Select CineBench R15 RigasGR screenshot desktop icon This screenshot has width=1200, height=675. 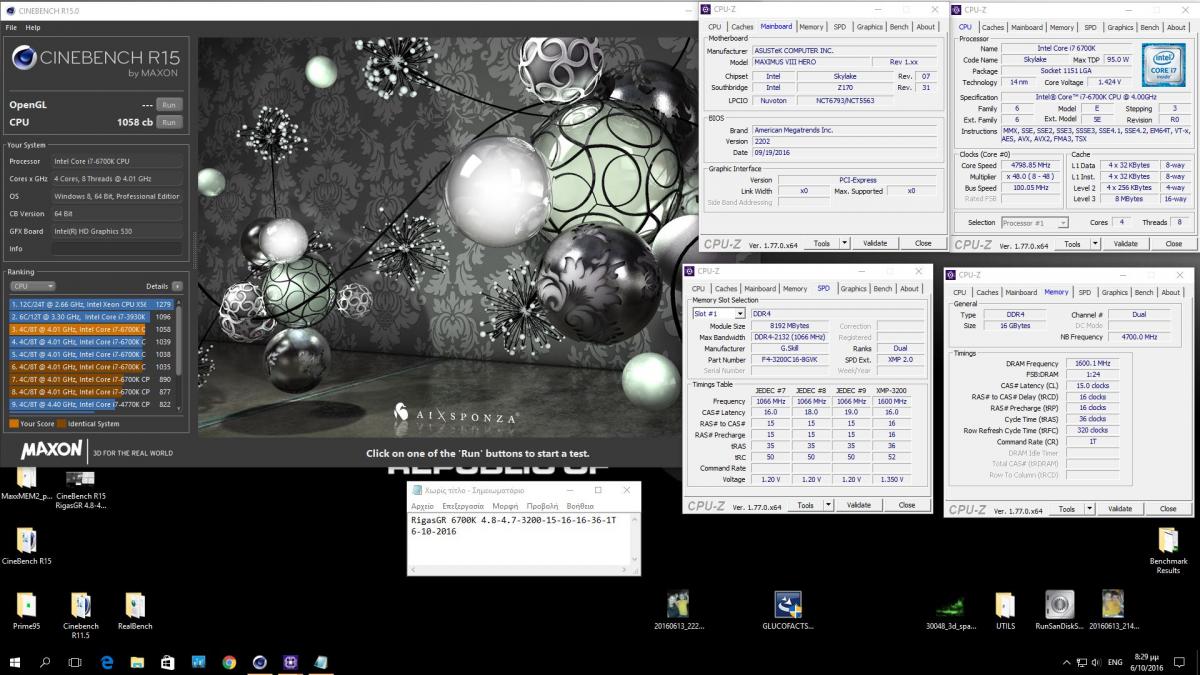[x=81, y=489]
